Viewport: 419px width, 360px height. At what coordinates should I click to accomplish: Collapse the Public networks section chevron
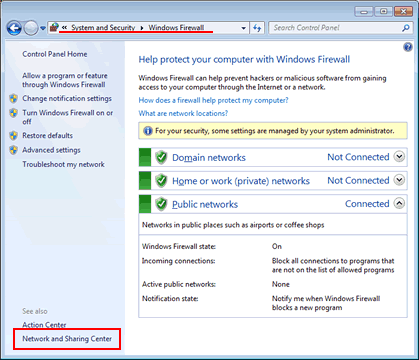[x=399, y=203]
